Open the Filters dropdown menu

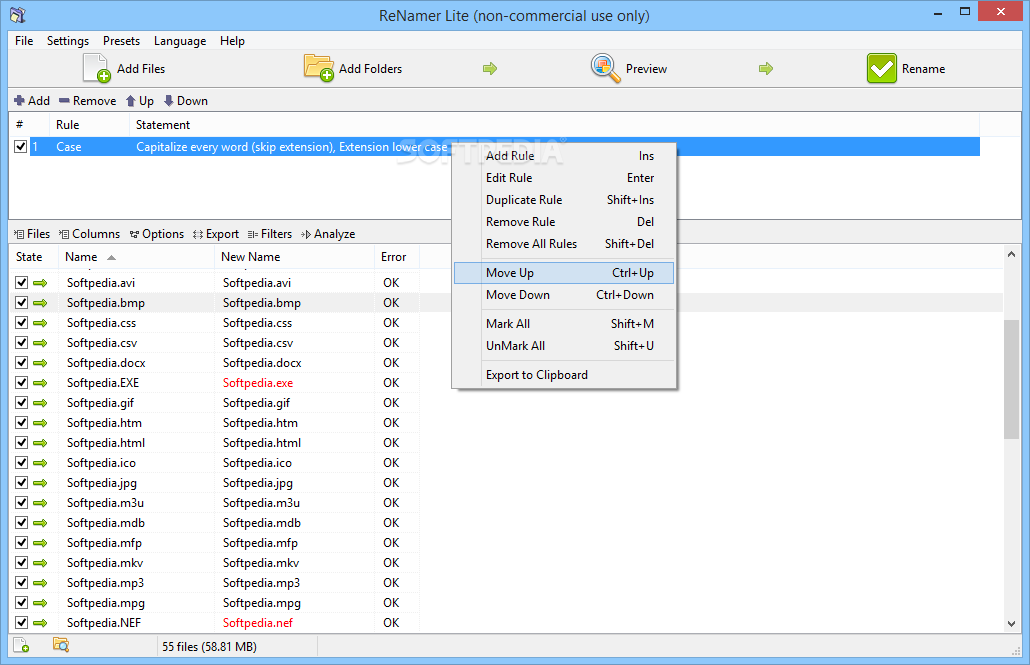[x=269, y=234]
